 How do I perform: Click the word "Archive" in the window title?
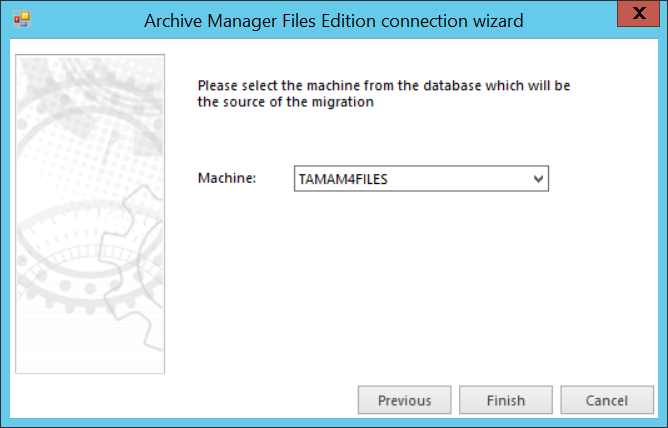[x=176, y=20]
